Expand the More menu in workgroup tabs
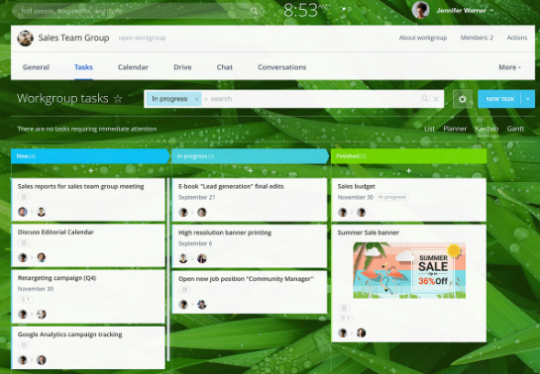The width and height of the screenshot is (540, 374). coord(509,67)
